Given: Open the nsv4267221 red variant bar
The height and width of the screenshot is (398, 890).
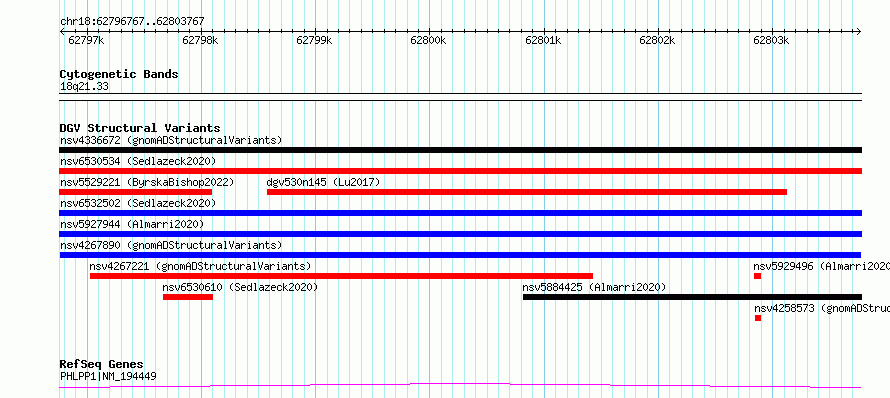Looking at the screenshot, I should coord(341,276).
